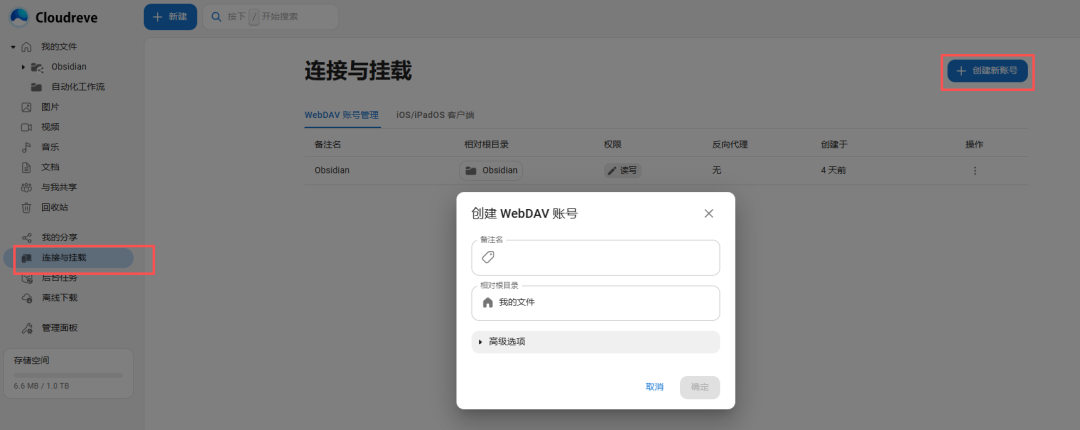Screen dimensions: 1080x430
Task: Click the document icon beside 文档
Action: pyautogui.click(x=27, y=167)
